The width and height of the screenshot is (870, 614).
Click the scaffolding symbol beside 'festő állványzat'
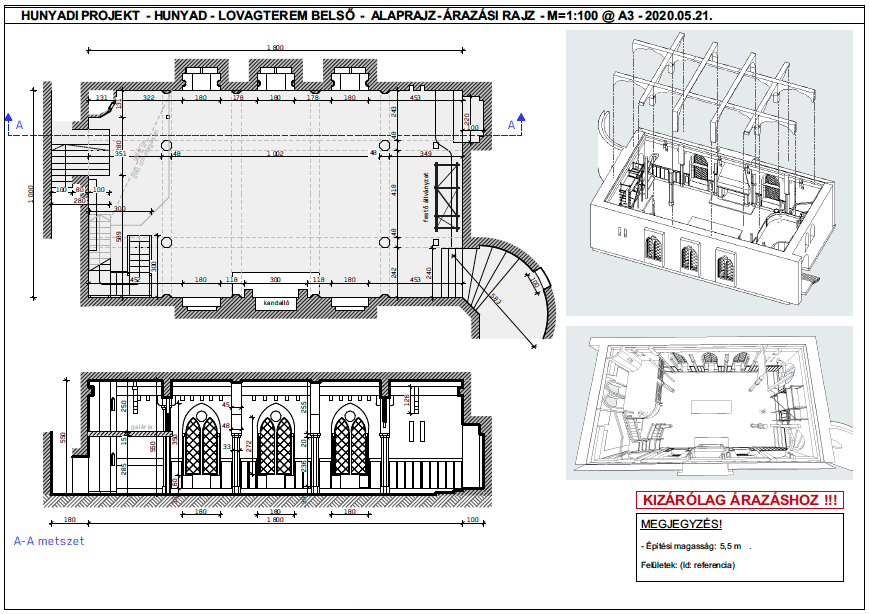447,197
